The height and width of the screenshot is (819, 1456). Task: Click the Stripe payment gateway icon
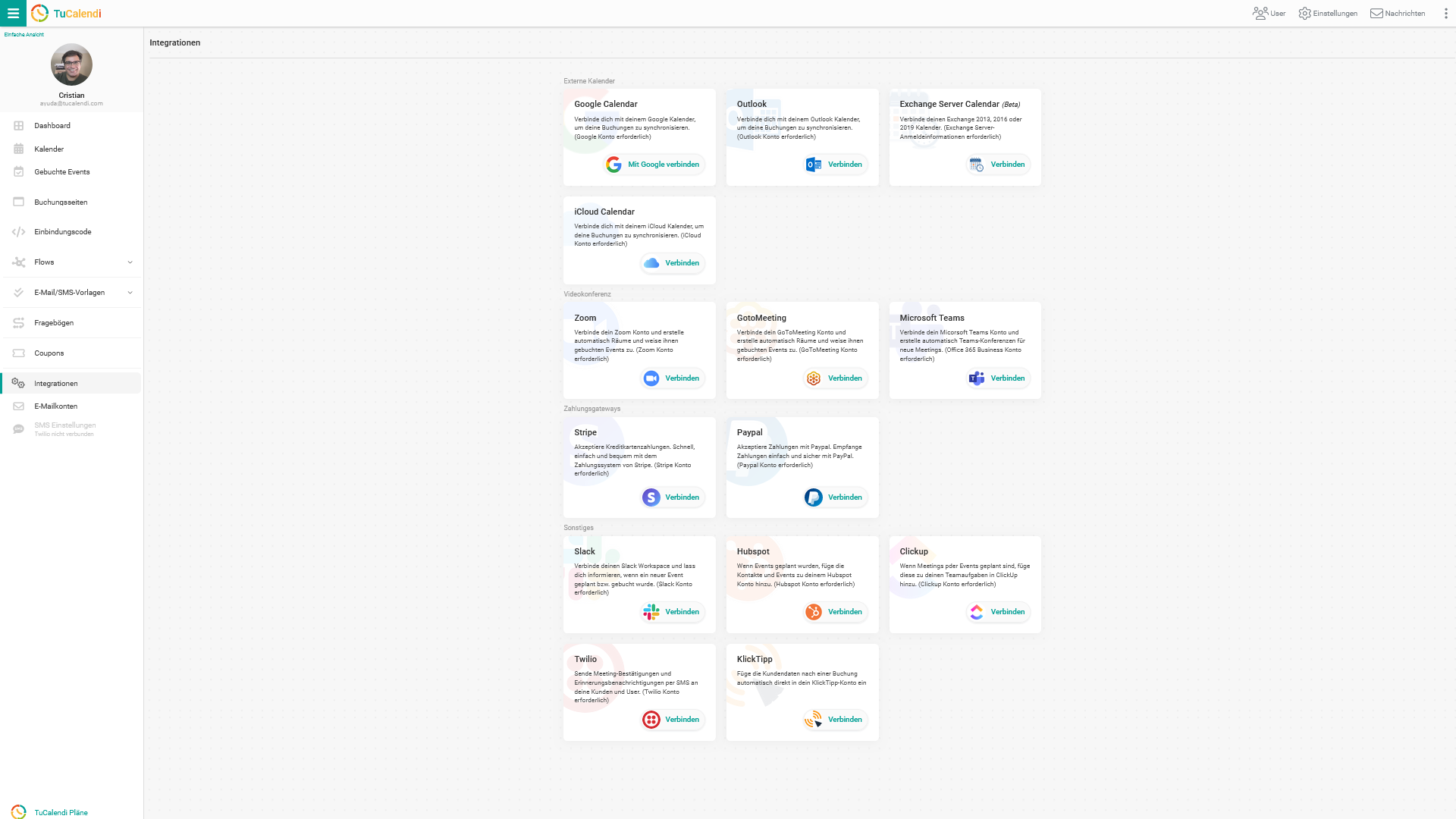pos(650,497)
